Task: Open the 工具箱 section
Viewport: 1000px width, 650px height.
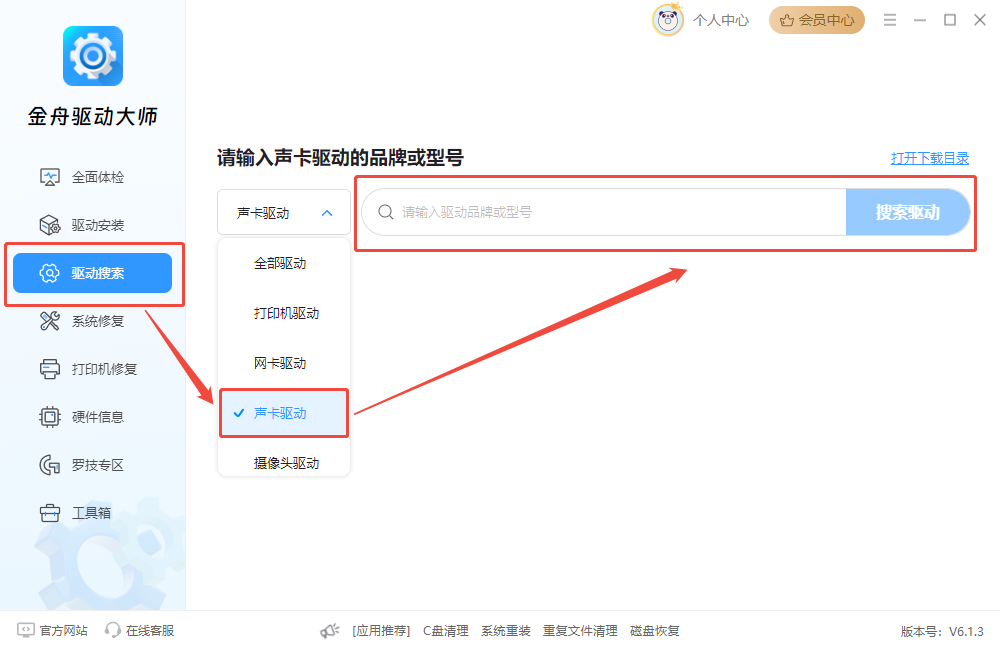Action: click(x=92, y=513)
